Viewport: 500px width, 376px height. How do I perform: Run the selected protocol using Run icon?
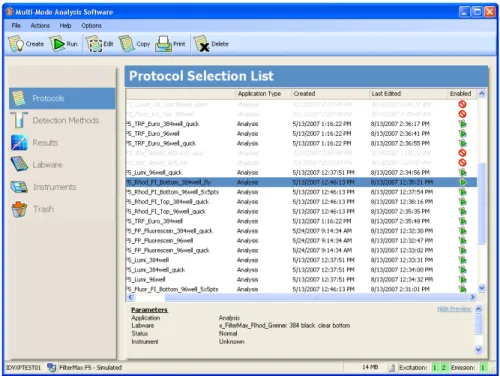(58, 44)
